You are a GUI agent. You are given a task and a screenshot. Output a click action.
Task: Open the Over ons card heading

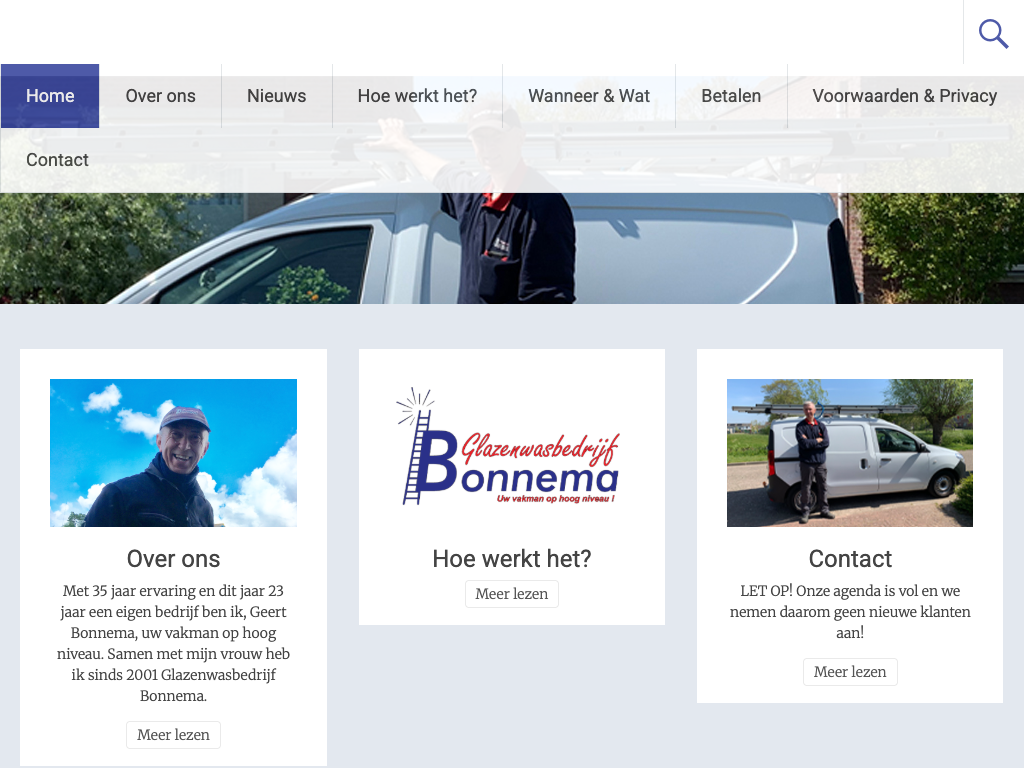[x=173, y=559]
